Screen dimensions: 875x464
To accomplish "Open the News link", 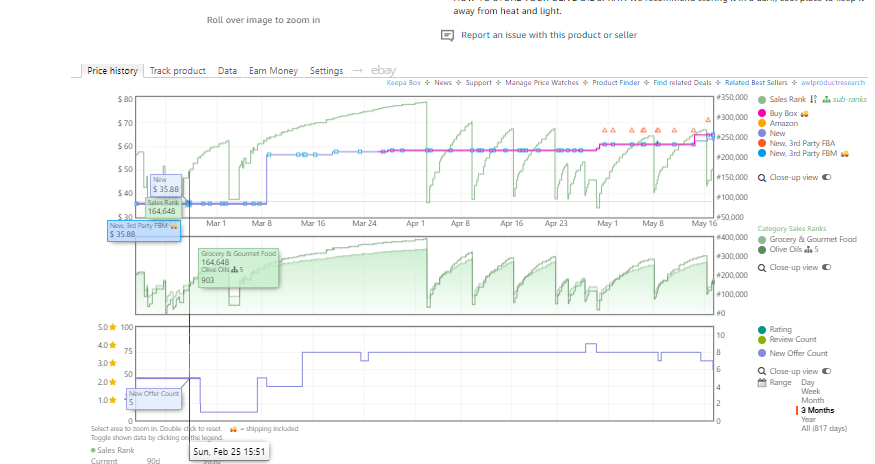I will pos(443,83).
